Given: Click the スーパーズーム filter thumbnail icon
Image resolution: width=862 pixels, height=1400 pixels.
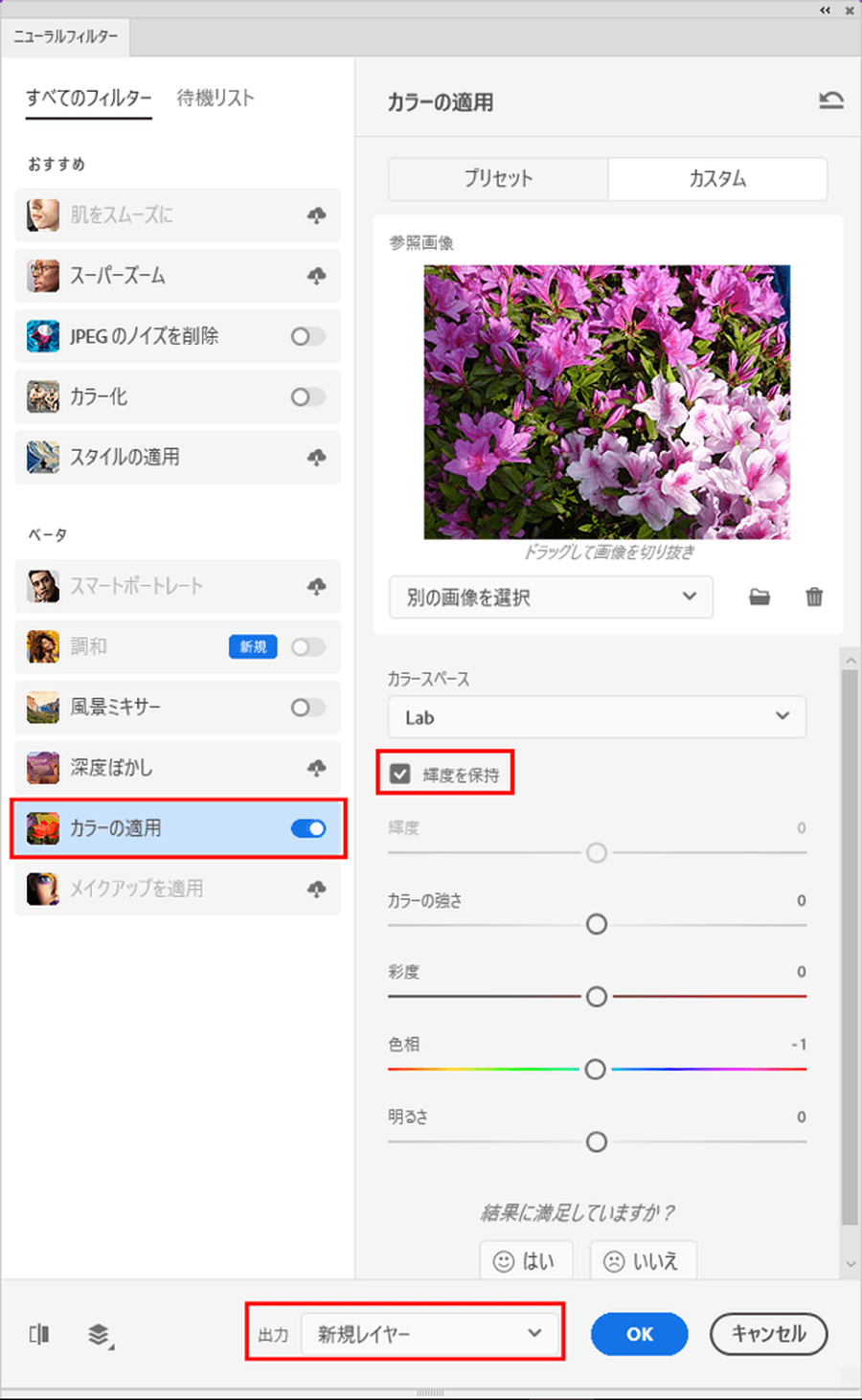Looking at the screenshot, I should point(43,276).
